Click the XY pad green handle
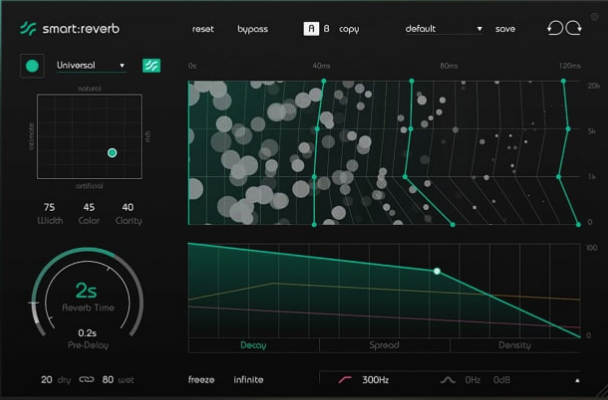 112,153
